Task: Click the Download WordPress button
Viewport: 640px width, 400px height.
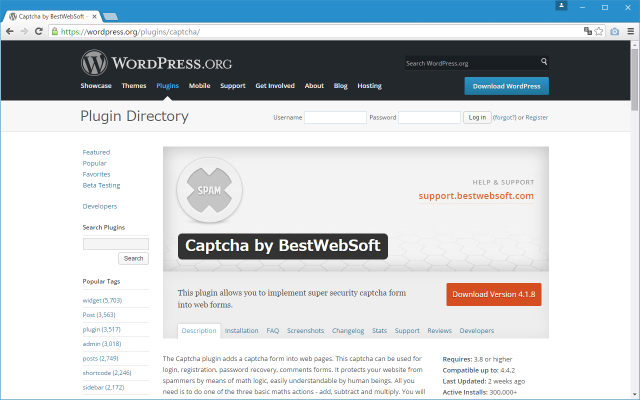Action: click(x=507, y=86)
